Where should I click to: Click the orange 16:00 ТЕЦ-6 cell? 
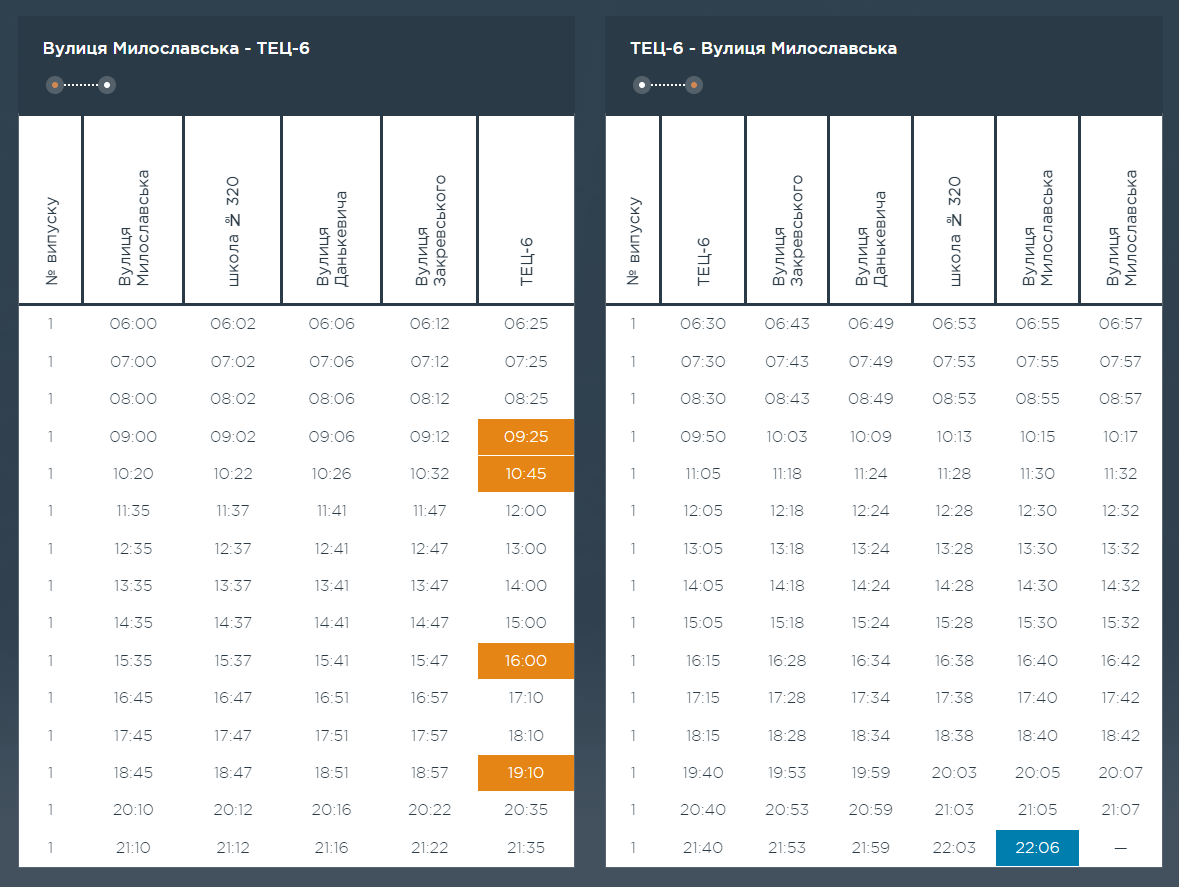[526, 661]
